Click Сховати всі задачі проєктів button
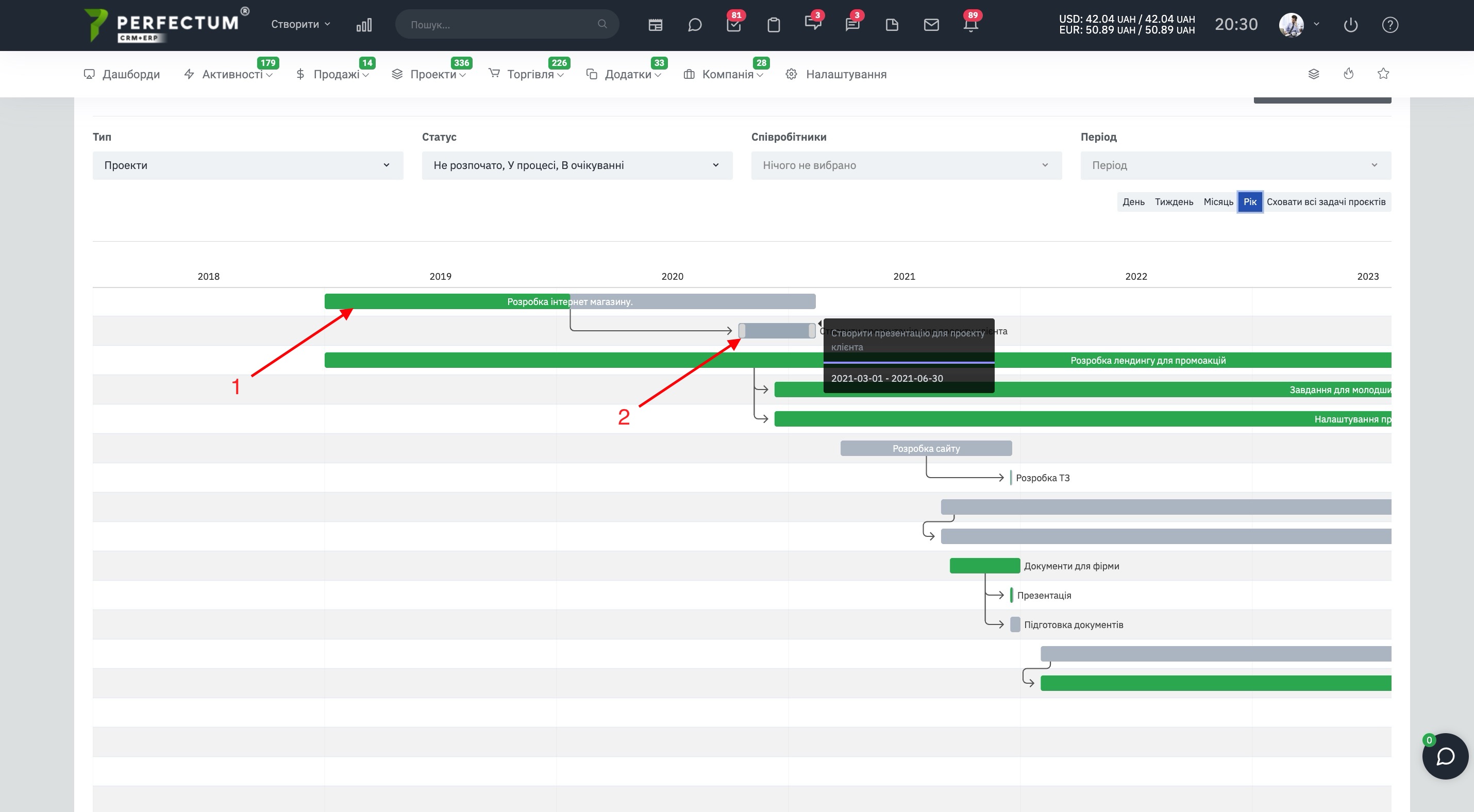Image resolution: width=1474 pixels, height=812 pixels. click(1326, 202)
